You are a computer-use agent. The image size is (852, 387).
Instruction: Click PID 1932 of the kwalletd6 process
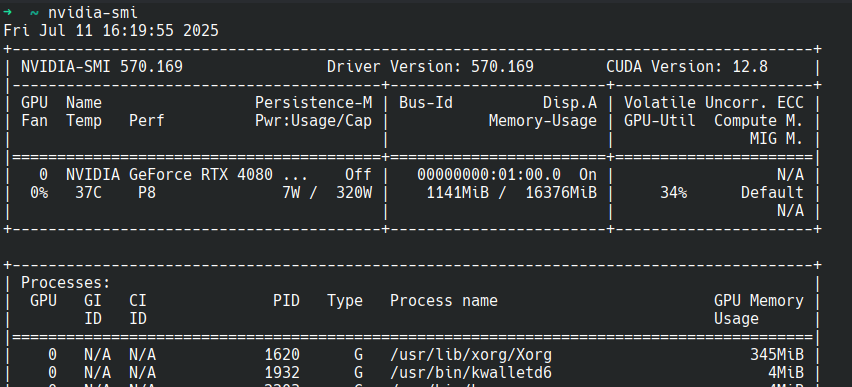click(x=282, y=373)
